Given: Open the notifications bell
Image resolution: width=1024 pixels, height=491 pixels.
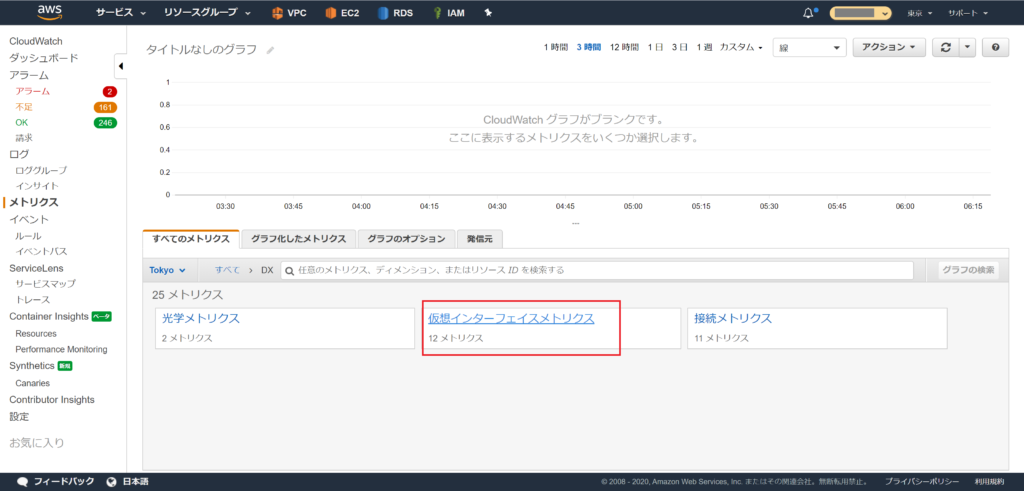Looking at the screenshot, I should tap(808, 14).
